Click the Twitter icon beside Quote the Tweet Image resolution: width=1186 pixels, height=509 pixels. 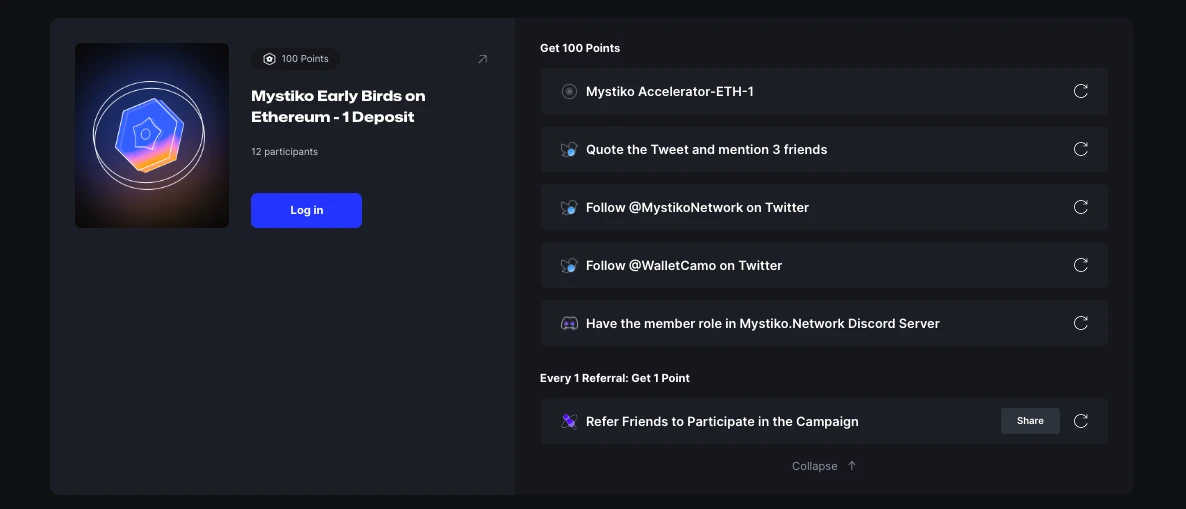click(569, 149)
